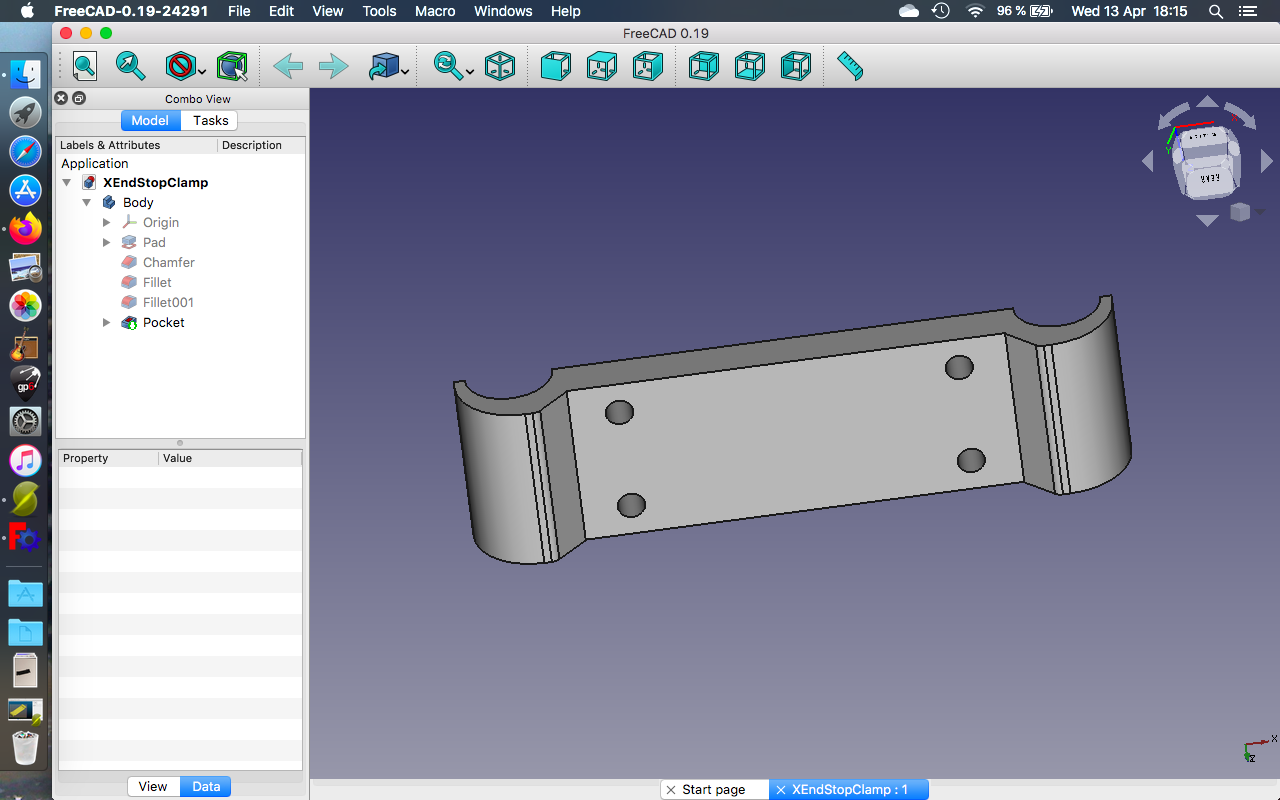Collapse the Body tree node
This screenshot has width=1280, height=800.
[87, 202]
